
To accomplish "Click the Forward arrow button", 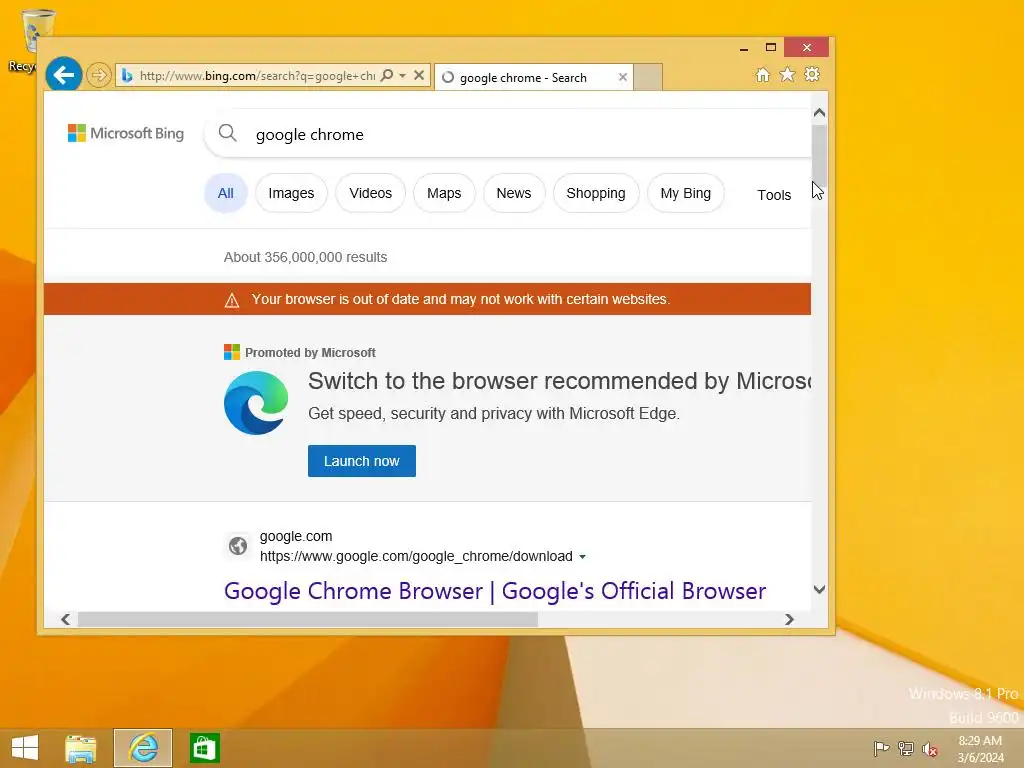I will tap(99, 75).
